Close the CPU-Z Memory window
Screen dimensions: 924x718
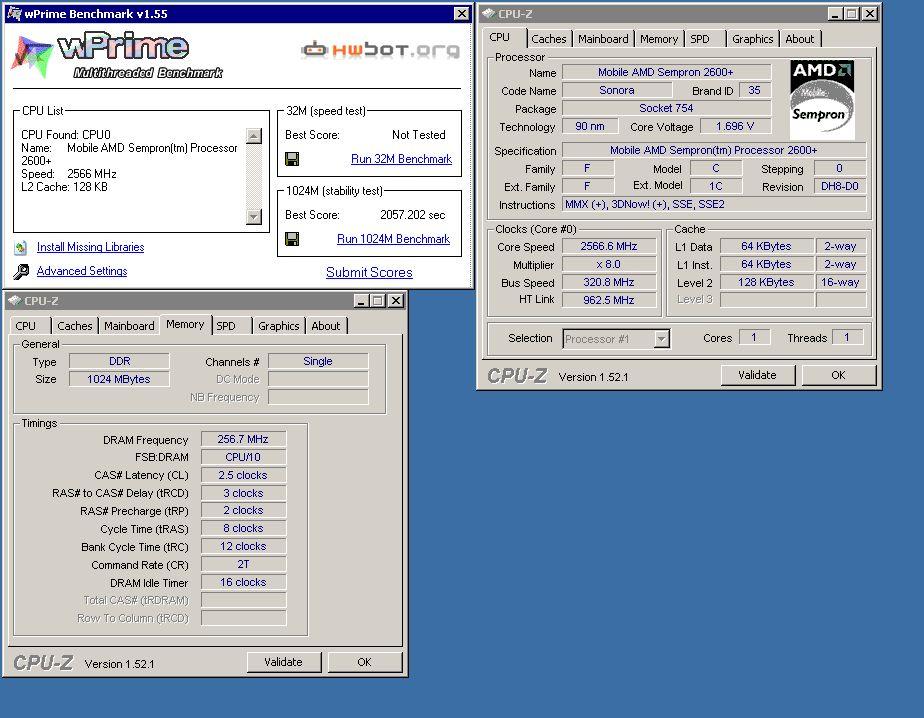[396, 301]
